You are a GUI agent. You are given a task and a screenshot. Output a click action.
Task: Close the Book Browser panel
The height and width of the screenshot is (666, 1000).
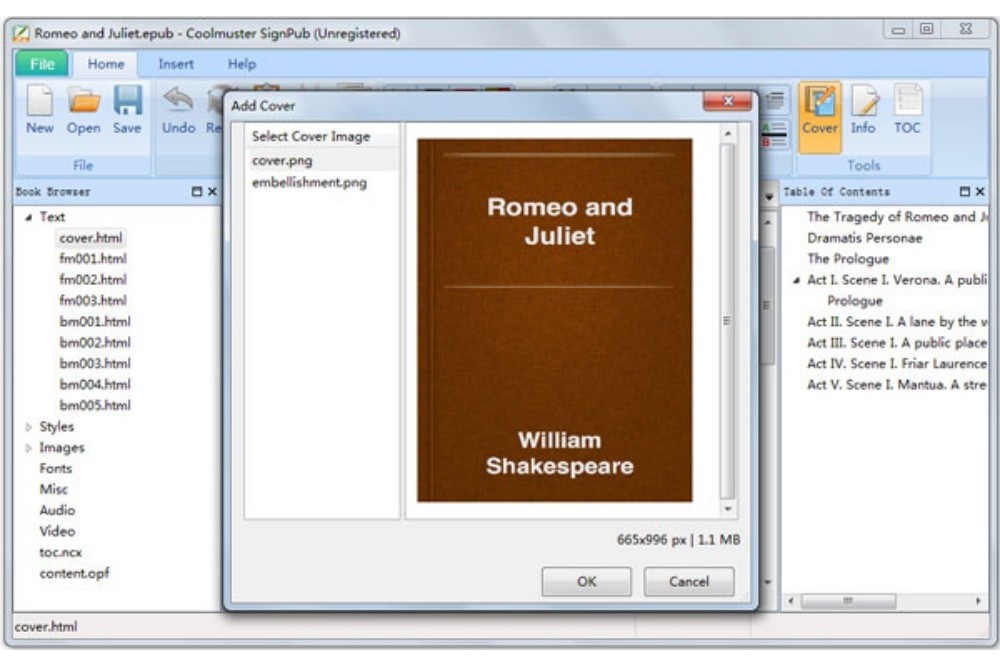tap(212, 192)
